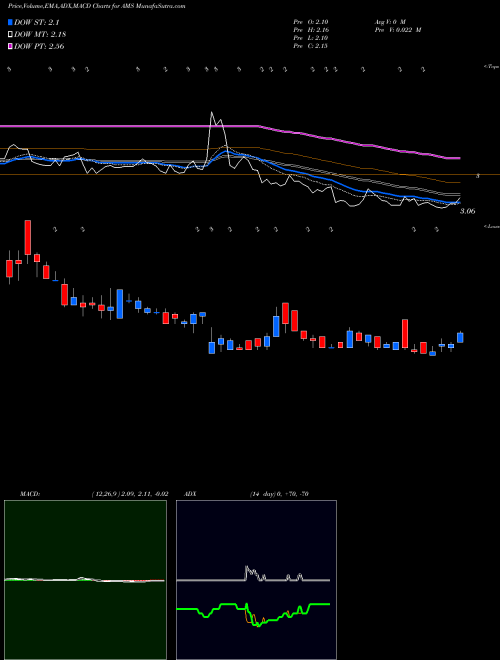Click the '3.06' price label
The height and width of the screenshot is (660, 500).
coord(467,211)
